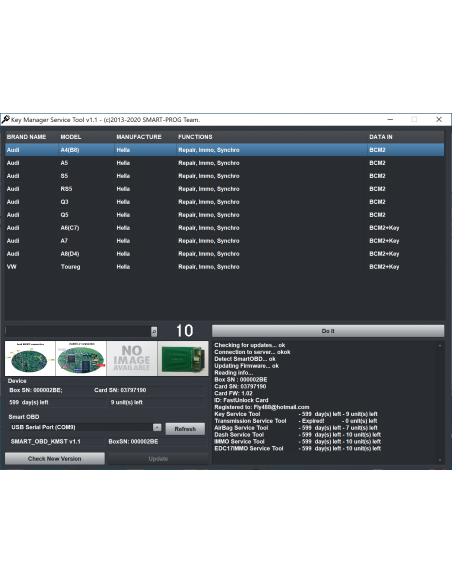Select the VW Toureg row
The height and width of the screenshot is (584, 452).
coord(225,267)
